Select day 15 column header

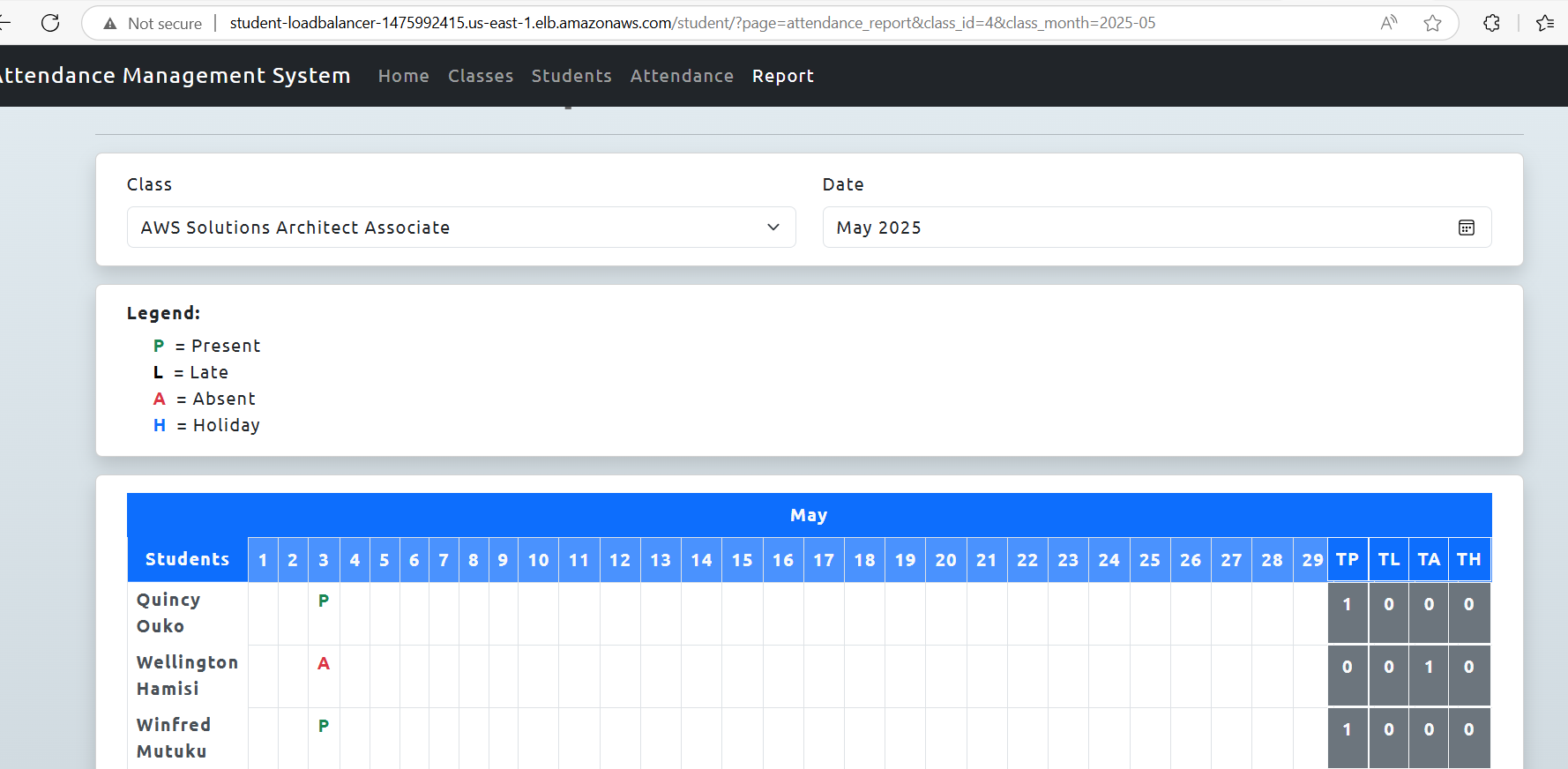pos(743,560)
